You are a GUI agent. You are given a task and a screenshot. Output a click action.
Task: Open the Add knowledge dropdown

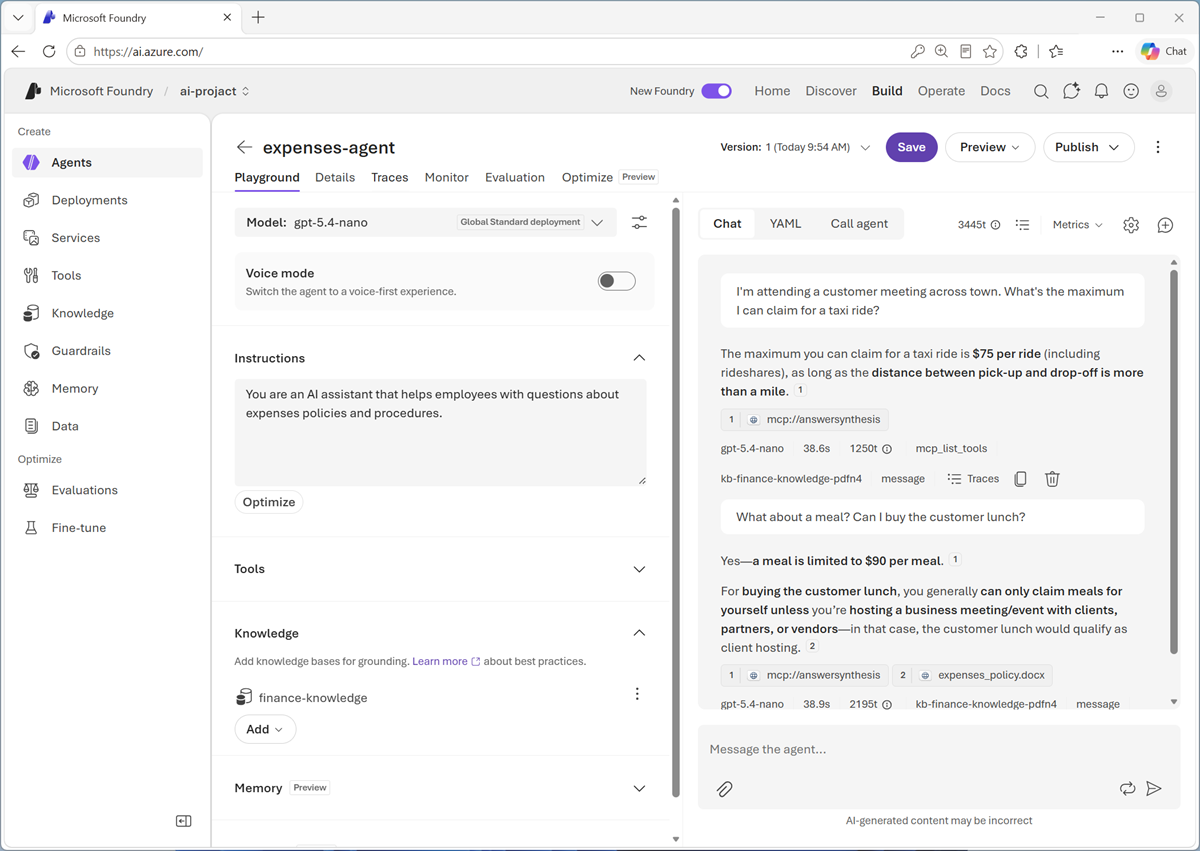coord(265,729)
